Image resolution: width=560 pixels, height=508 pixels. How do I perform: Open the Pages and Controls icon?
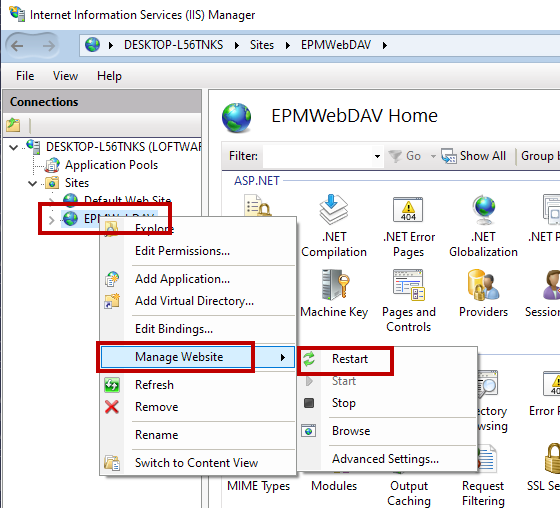[x=409, y=285]
